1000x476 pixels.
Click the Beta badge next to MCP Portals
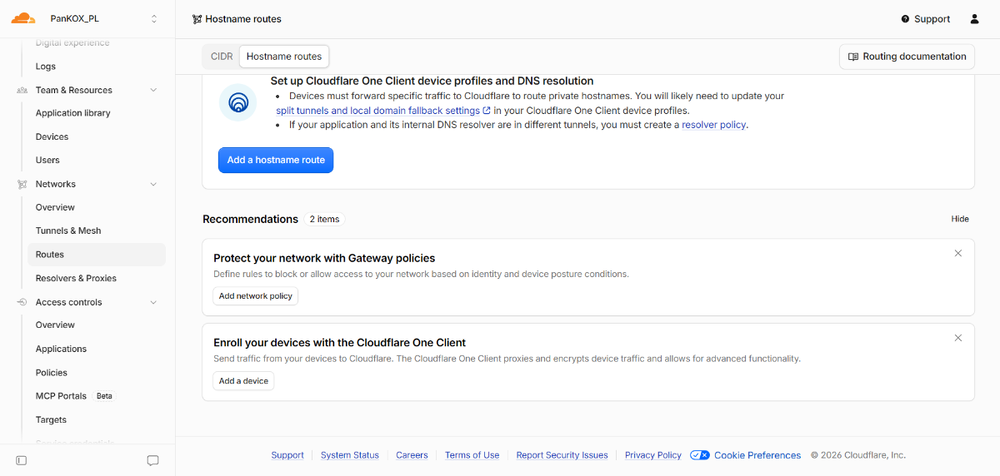point(104,396)
